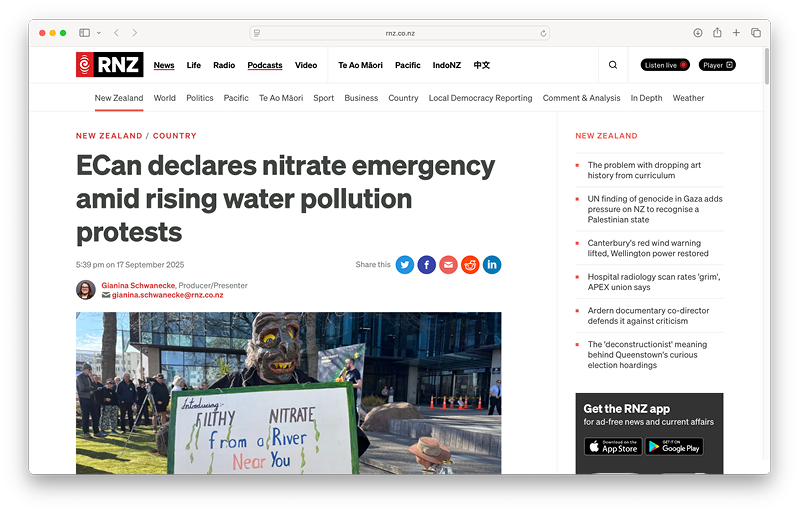Click the author name Gianina Schwanecke

point(138,285)
